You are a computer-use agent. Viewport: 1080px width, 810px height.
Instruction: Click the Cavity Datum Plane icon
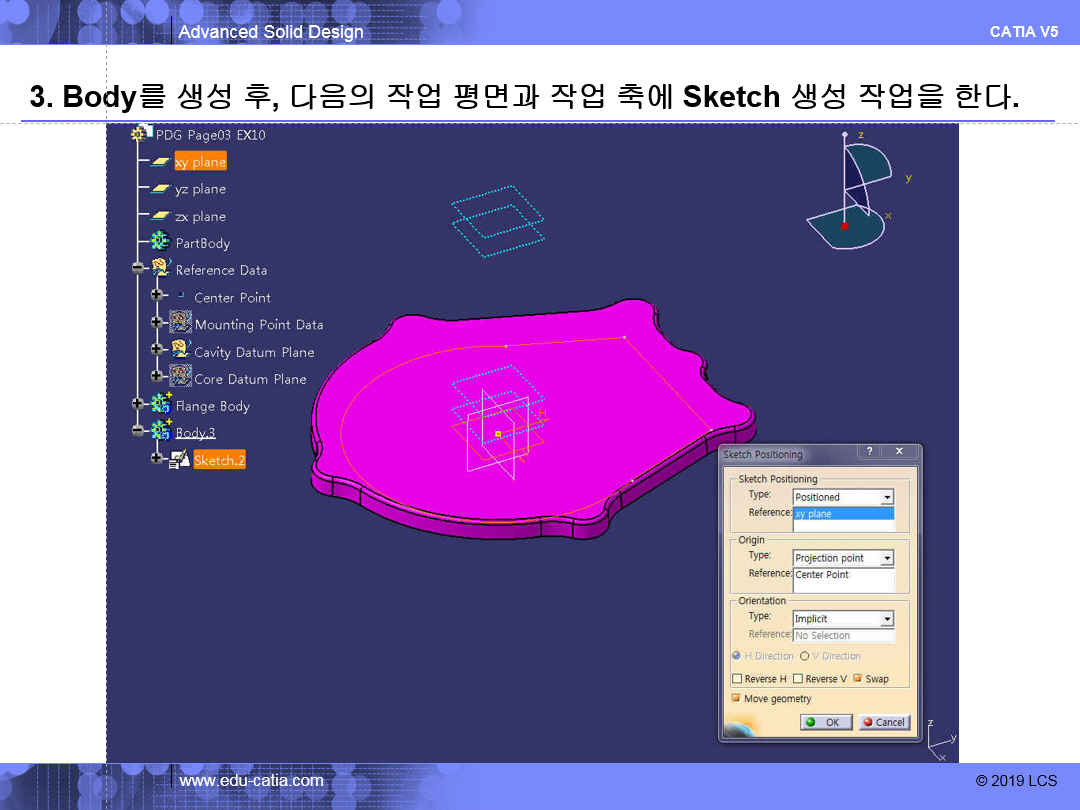[x=181, y=350]
